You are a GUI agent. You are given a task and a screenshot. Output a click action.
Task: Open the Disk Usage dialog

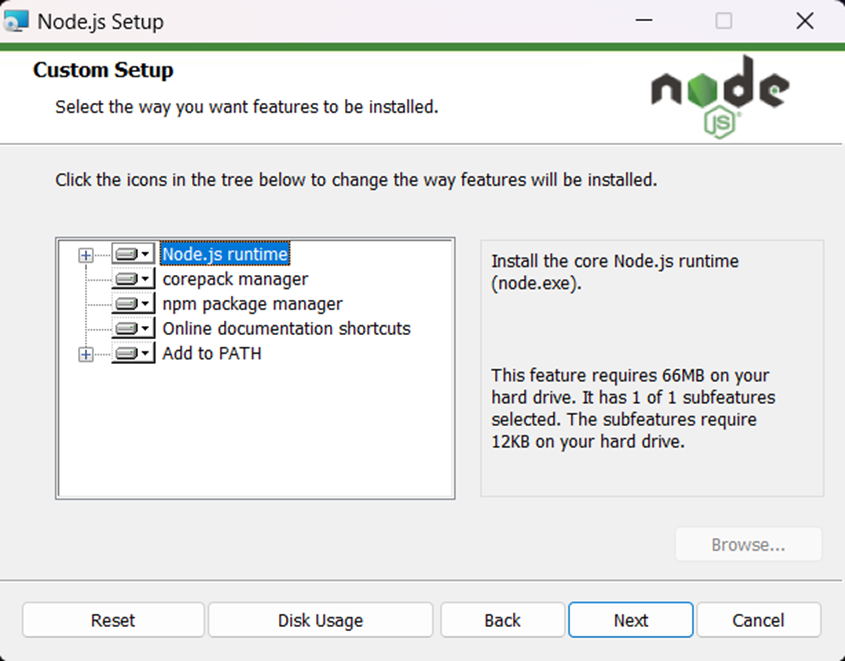click(321, 620)
